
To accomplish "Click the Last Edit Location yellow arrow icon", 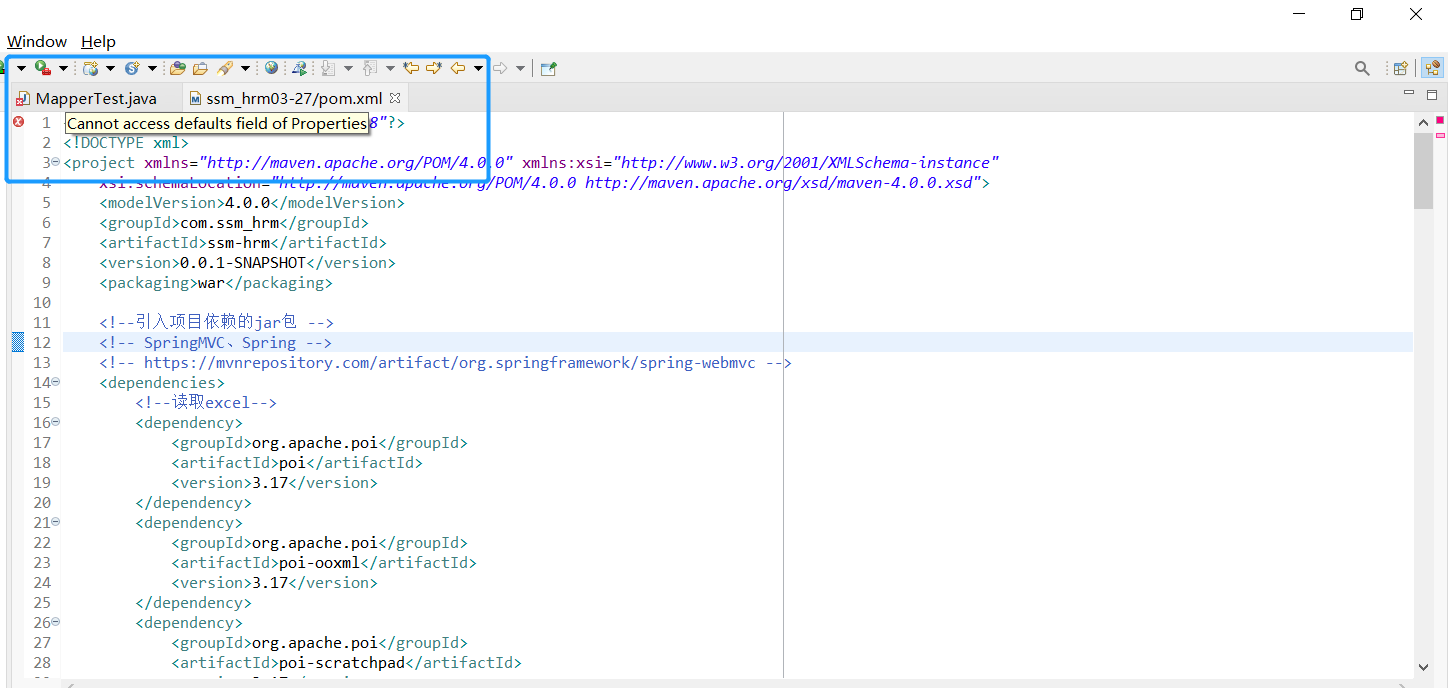I will [x=411, y=67].
